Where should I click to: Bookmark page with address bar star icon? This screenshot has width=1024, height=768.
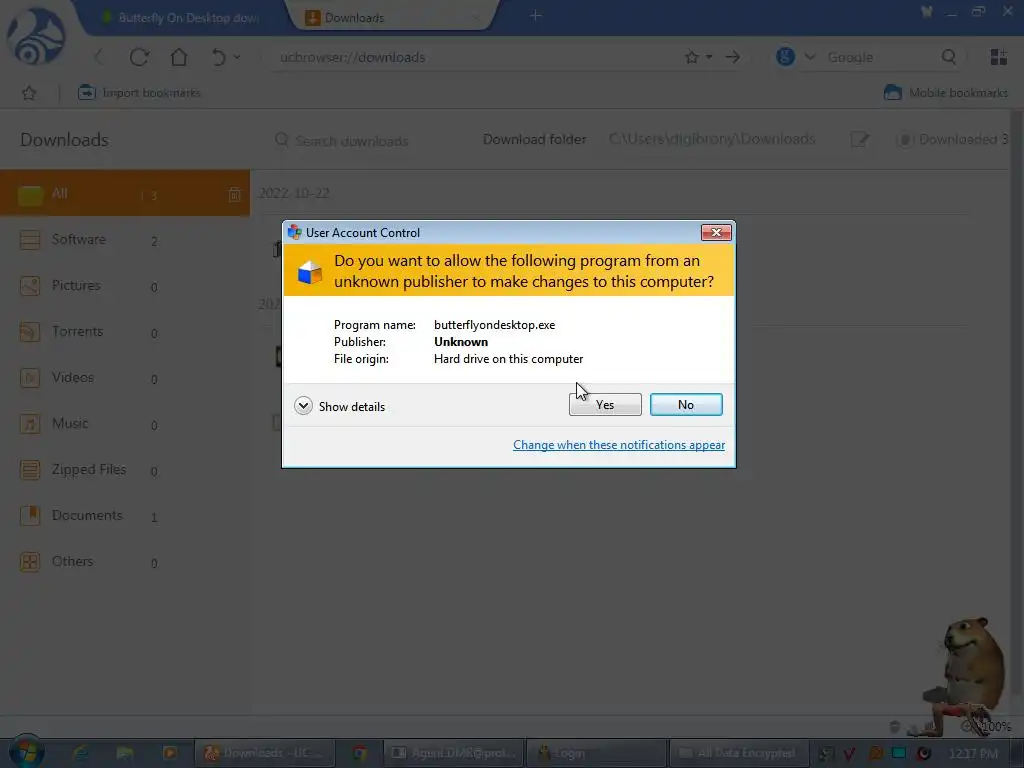pyautogui.click(x=692, y=57)
